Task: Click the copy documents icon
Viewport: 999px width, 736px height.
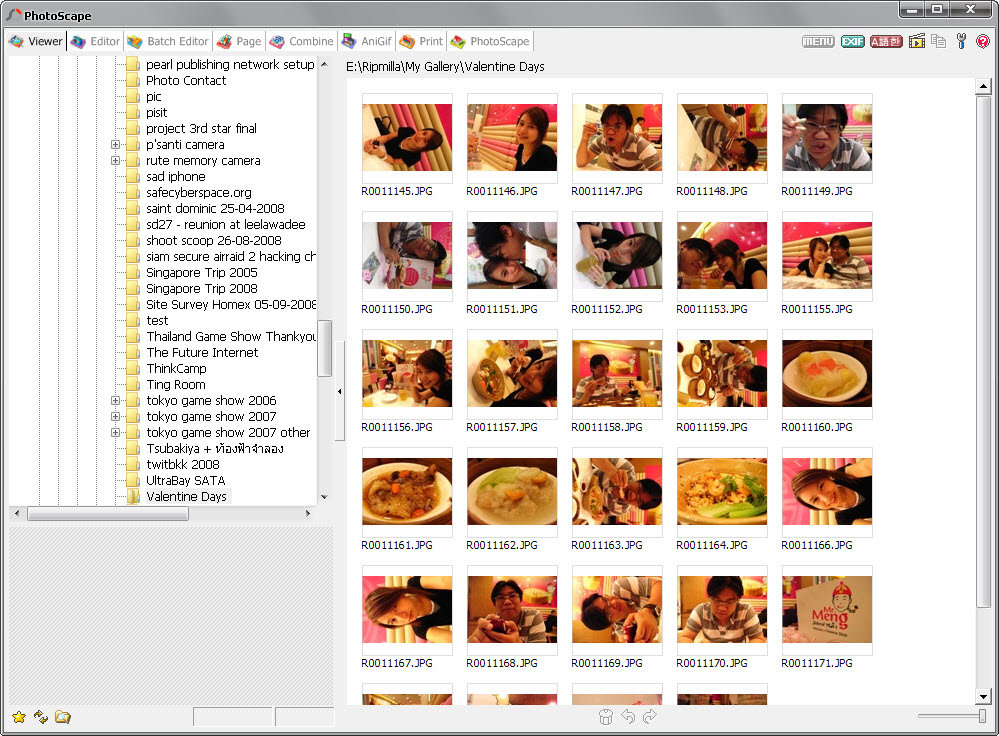Action: tap(938, 41)
